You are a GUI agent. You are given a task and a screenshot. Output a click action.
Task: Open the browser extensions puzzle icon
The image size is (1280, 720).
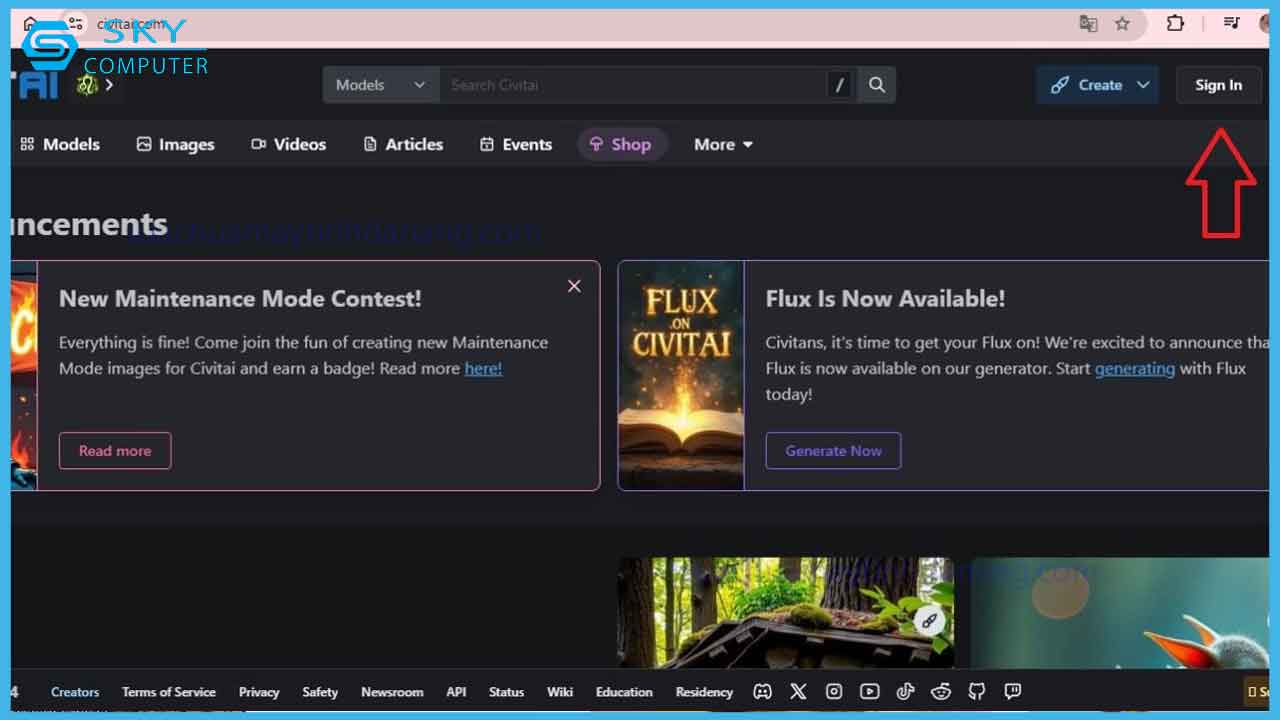pyautogui.click(x=1176, y=23)
